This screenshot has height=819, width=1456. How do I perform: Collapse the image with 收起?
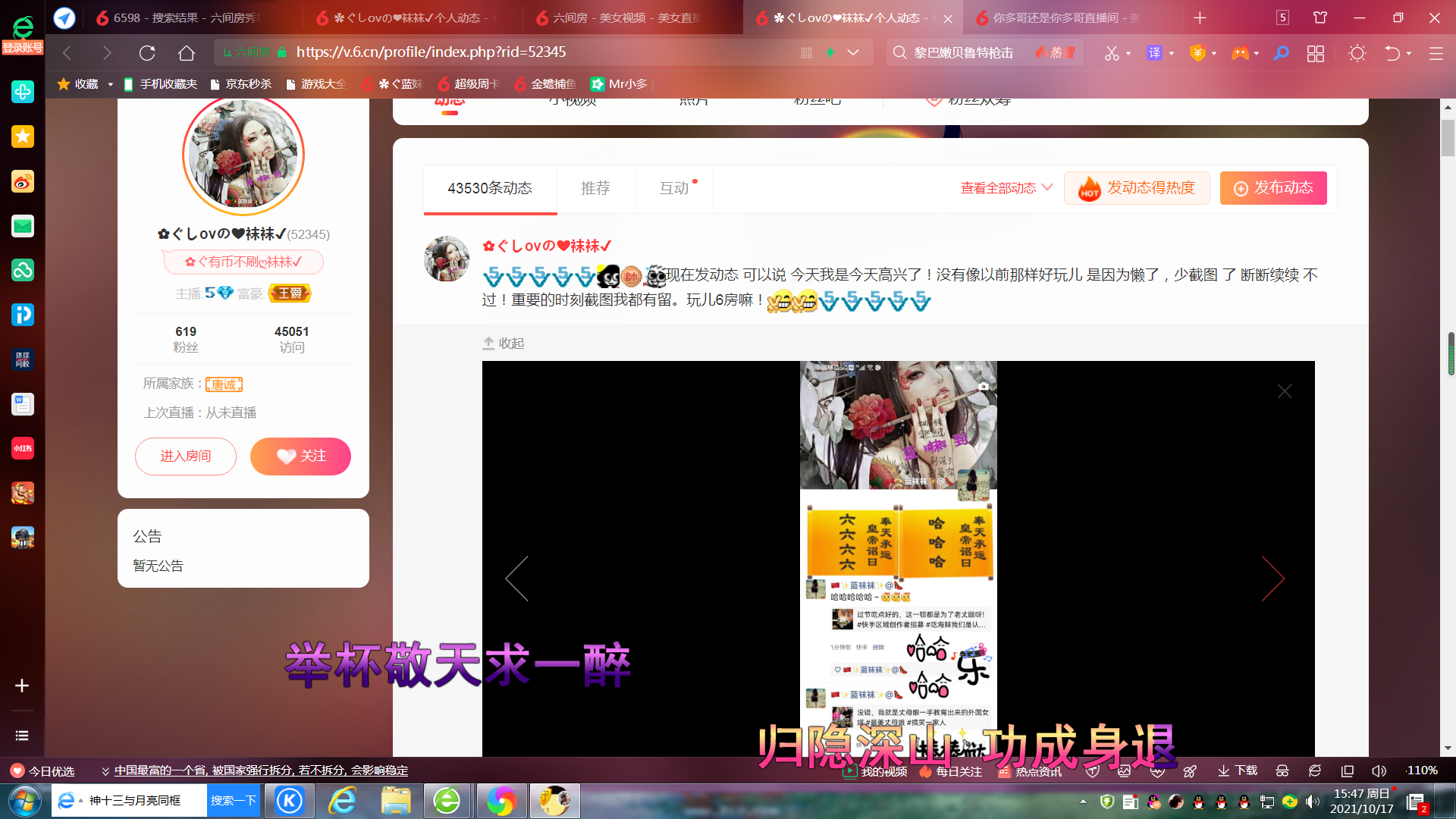pyautogui.click(x=504, y=344)
